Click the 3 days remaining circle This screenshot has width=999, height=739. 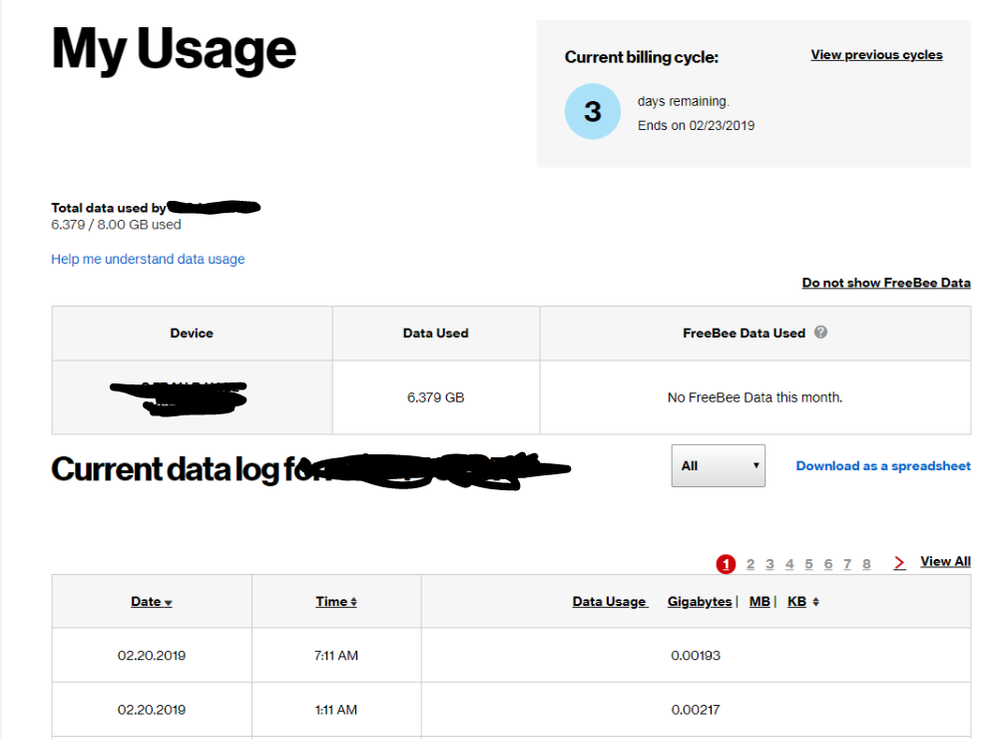[x=592, y=111]
